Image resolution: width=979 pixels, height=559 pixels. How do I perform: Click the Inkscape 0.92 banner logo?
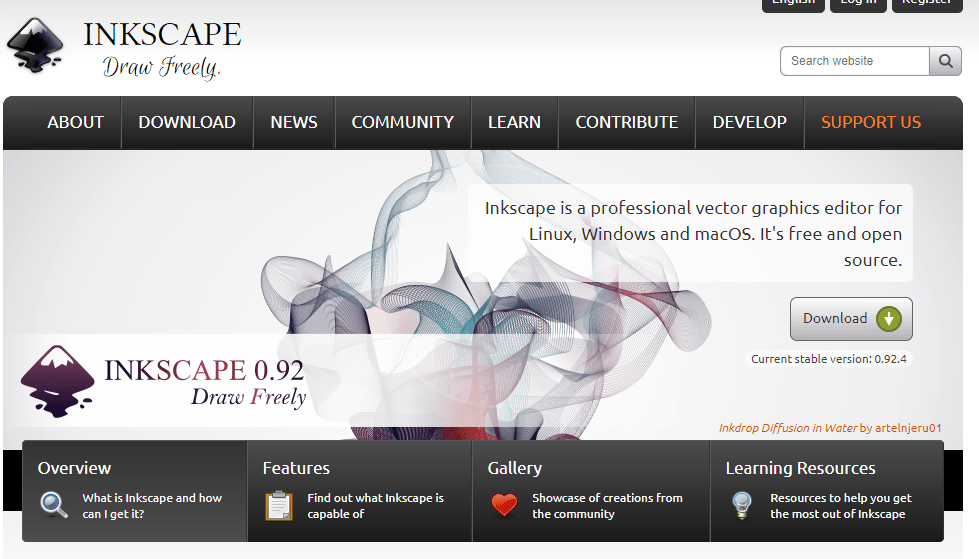(164, 381)
